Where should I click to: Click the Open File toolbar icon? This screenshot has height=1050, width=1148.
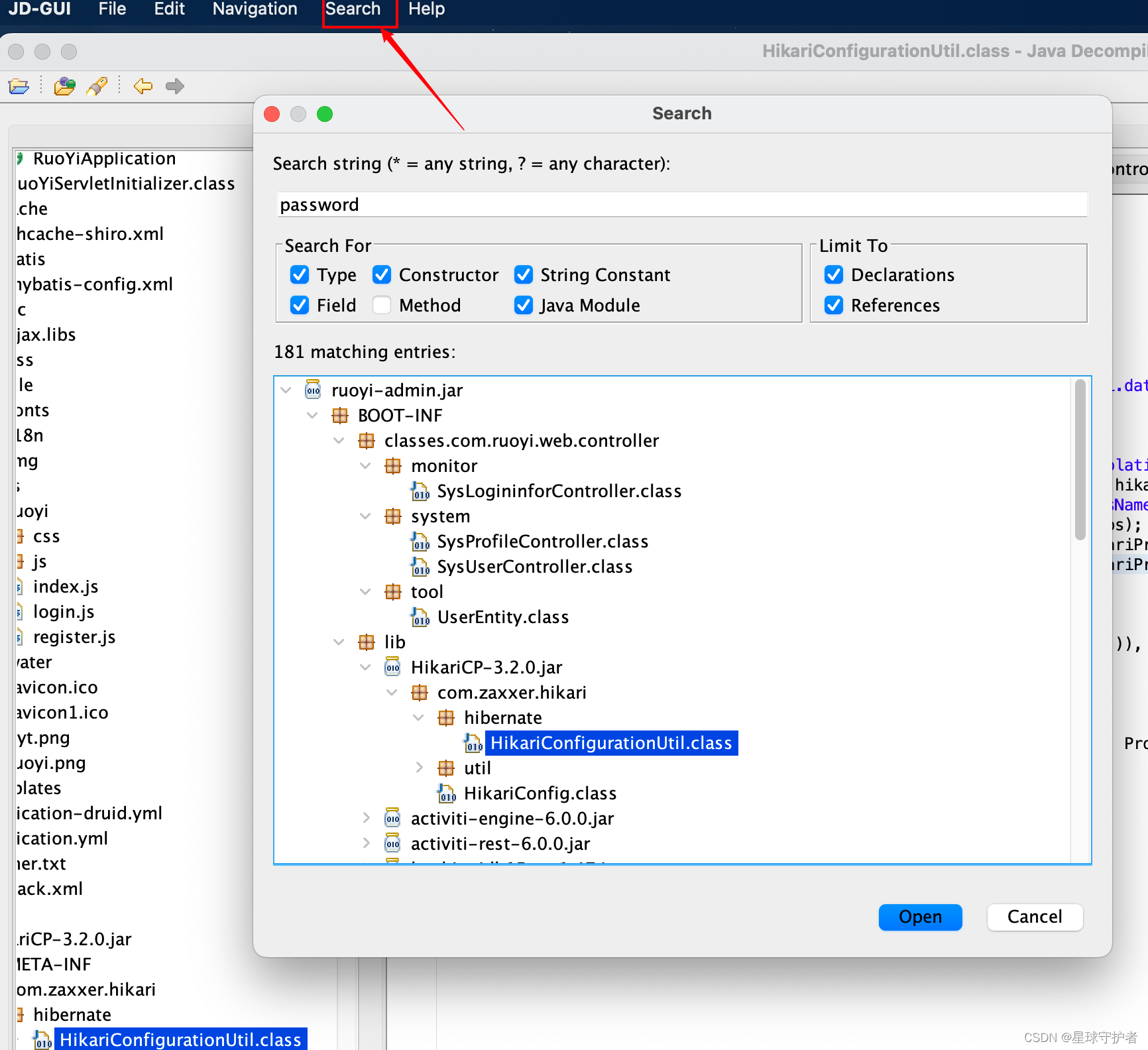(19, 86)
